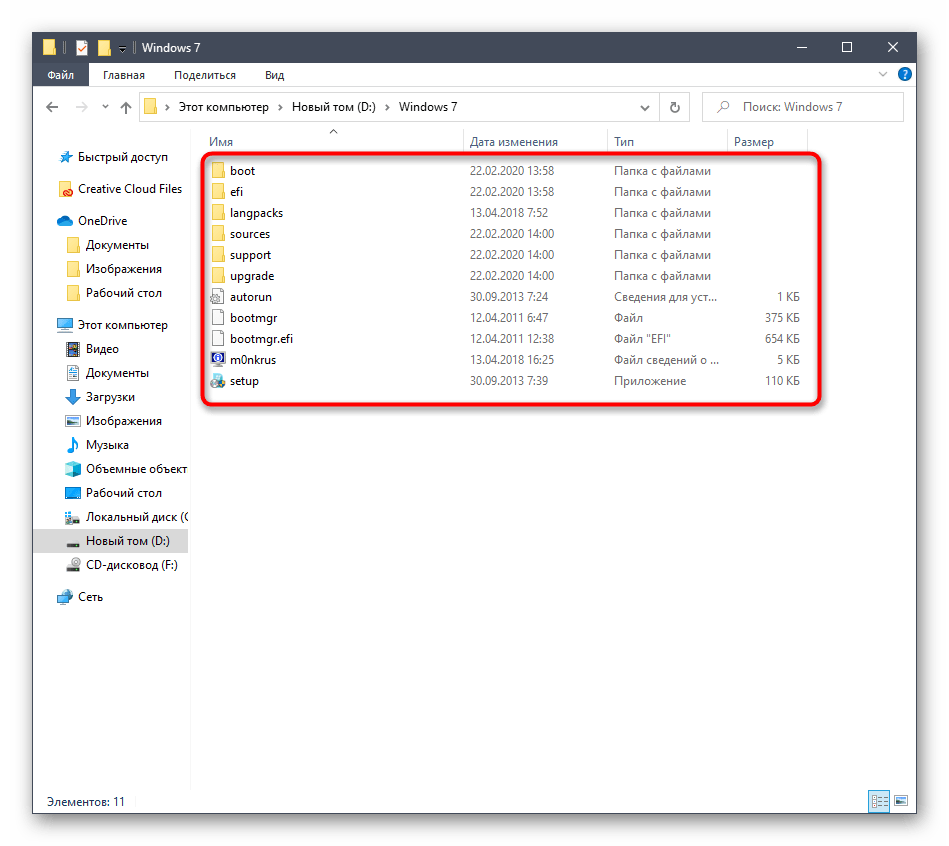Open Загрузки in the sidebar
Viewport: 949px width, 846px height.
(x=100, y=397)
